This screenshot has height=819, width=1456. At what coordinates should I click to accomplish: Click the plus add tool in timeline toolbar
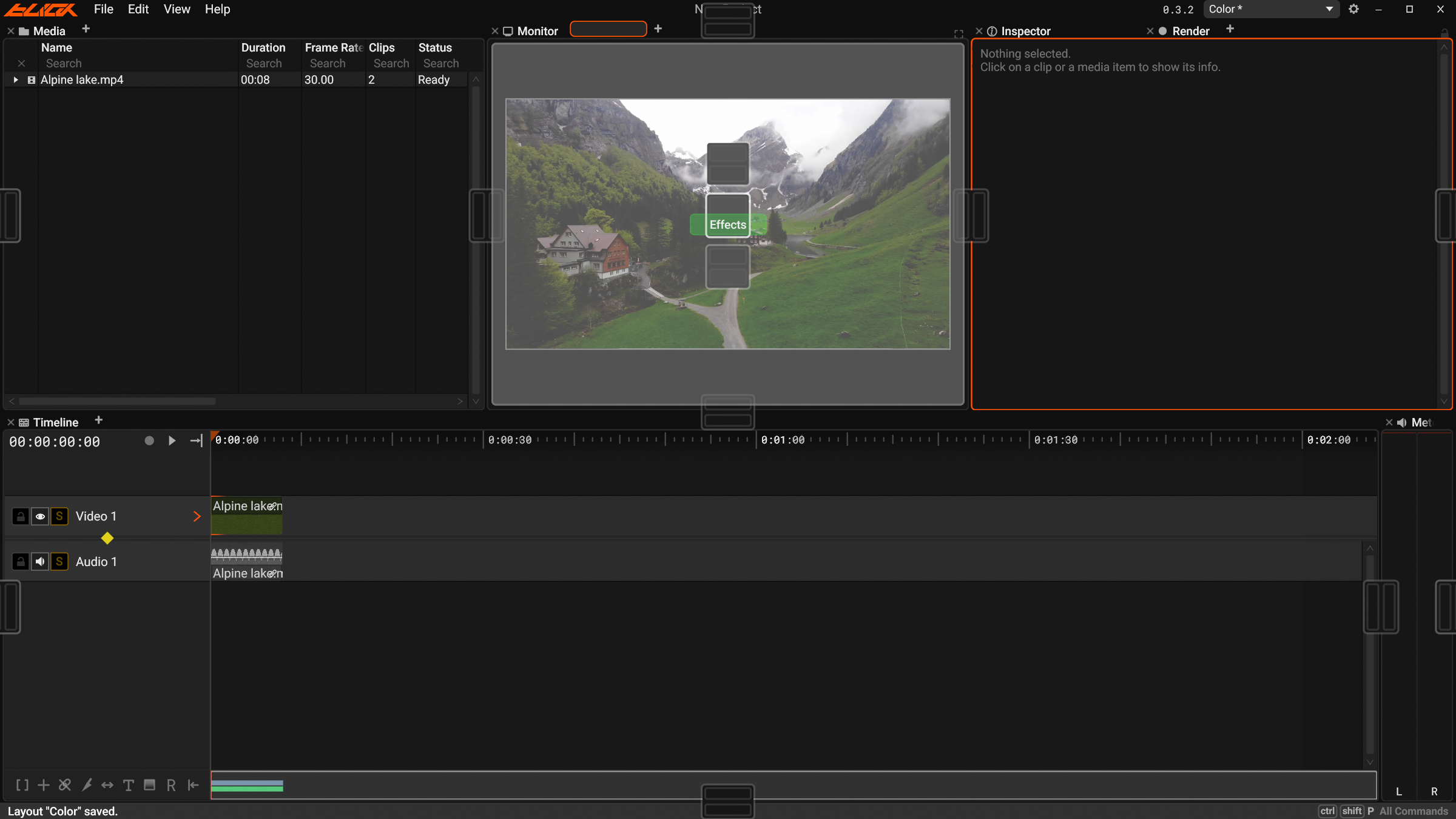(44, 785)
